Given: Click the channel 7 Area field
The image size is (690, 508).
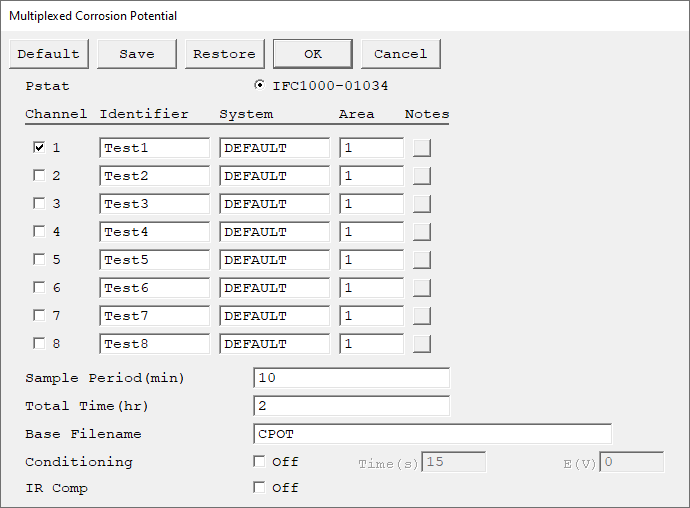Looking at the screenshot, I should click(x=371, y=316).
